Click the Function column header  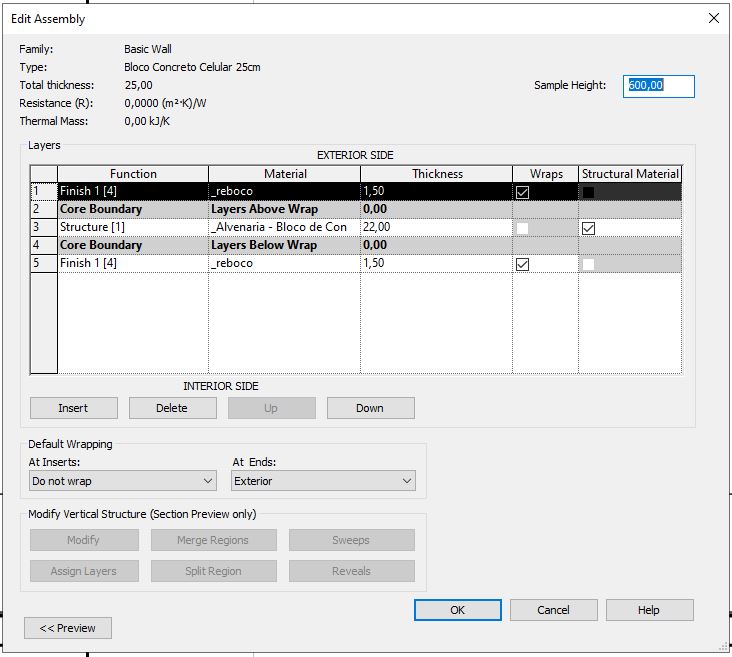[133, 174]
